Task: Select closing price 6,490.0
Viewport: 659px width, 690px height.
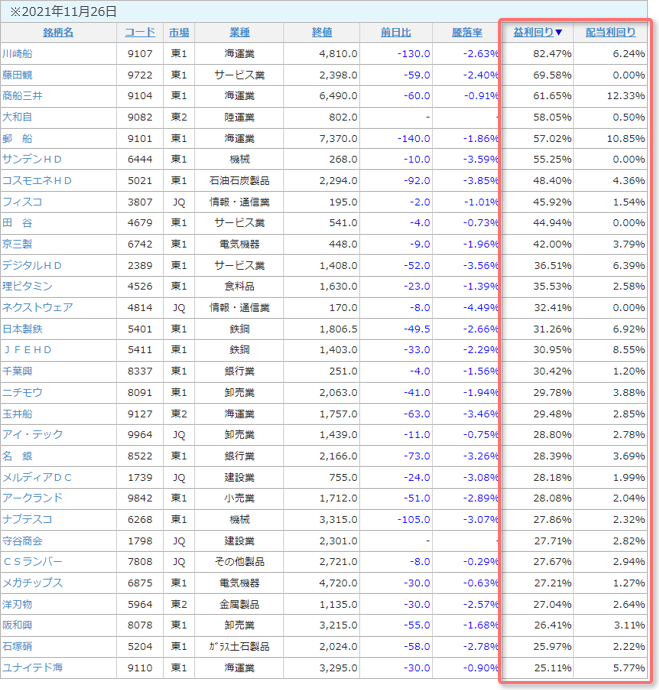Action: pyautogui.click(x=338, y=96)
